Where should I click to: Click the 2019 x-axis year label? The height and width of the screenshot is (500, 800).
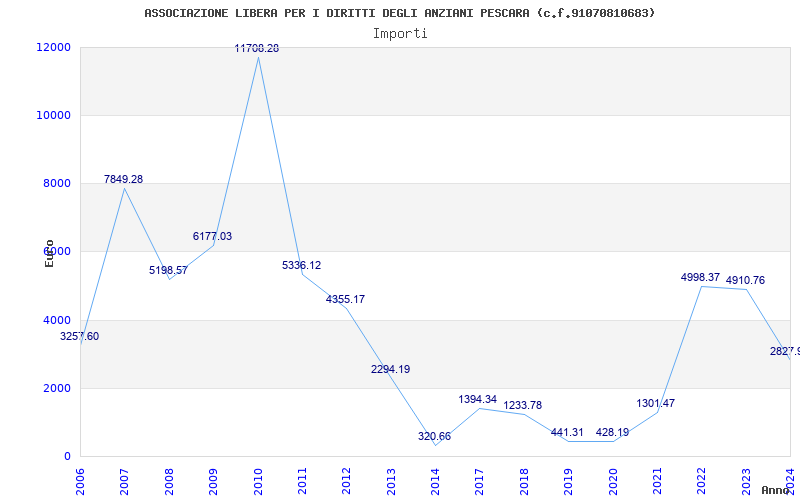pos(568,481)
